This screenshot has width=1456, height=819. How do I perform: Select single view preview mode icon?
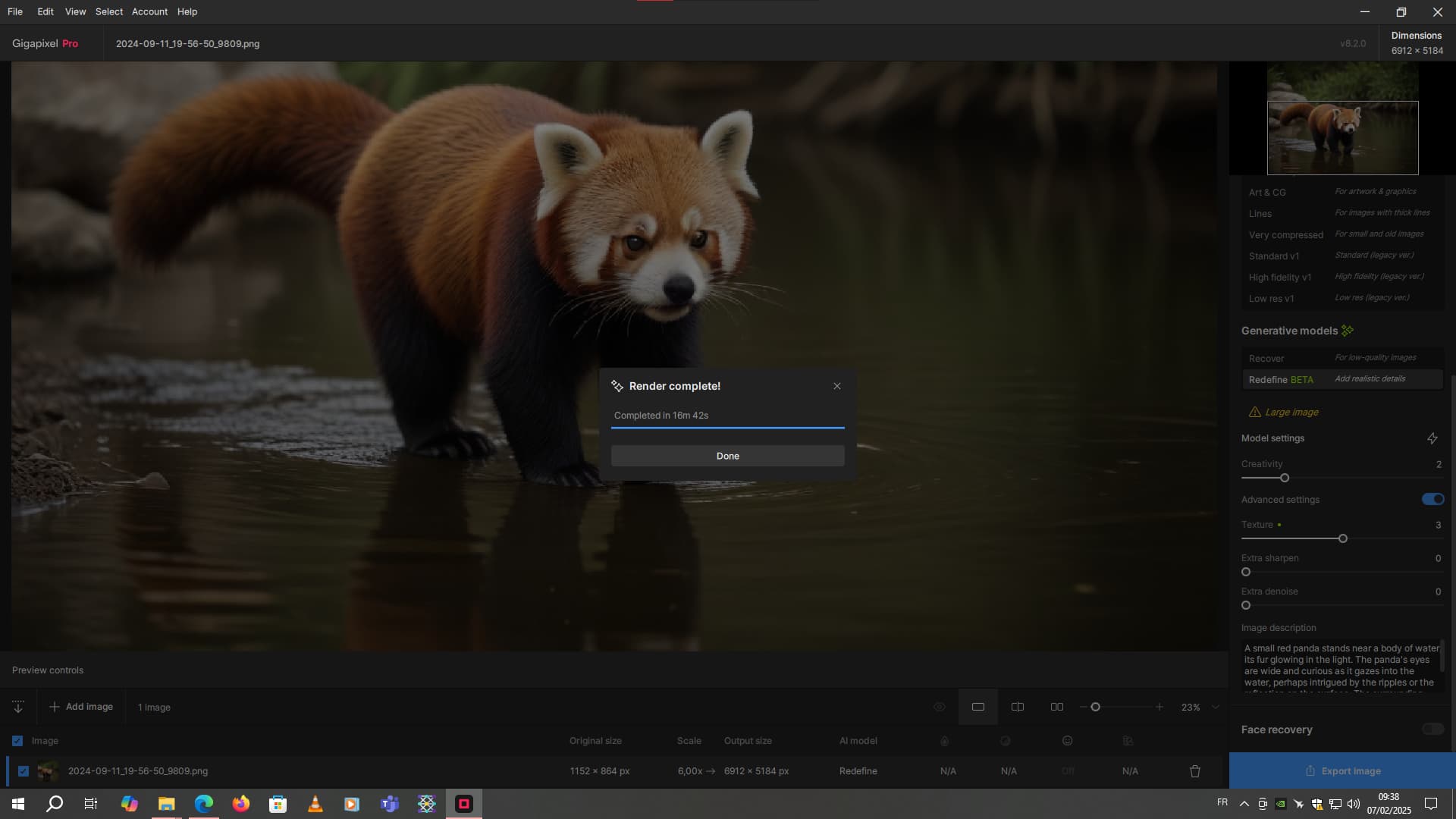tap(977, 707)
